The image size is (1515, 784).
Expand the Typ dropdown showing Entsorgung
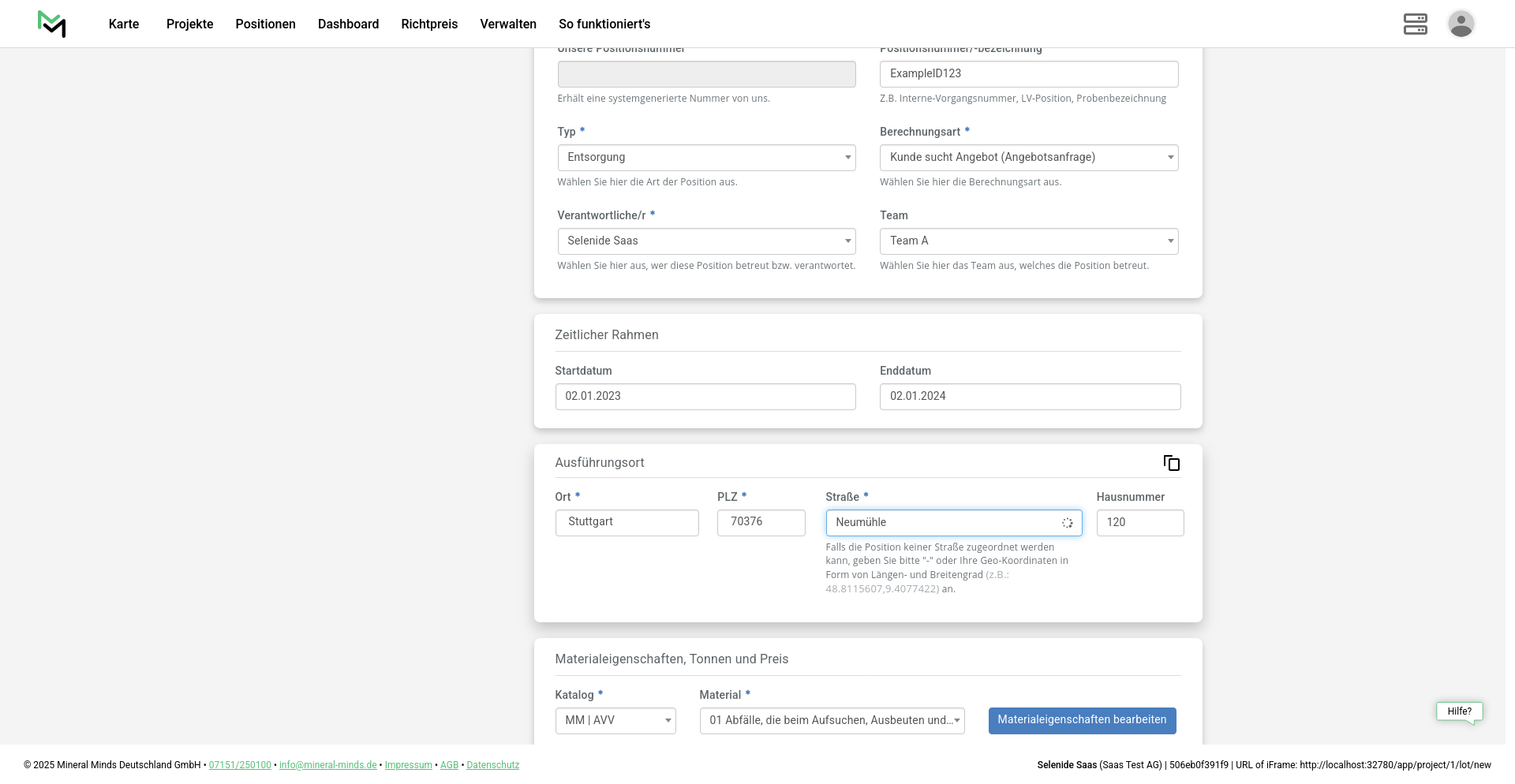[706, 158]
